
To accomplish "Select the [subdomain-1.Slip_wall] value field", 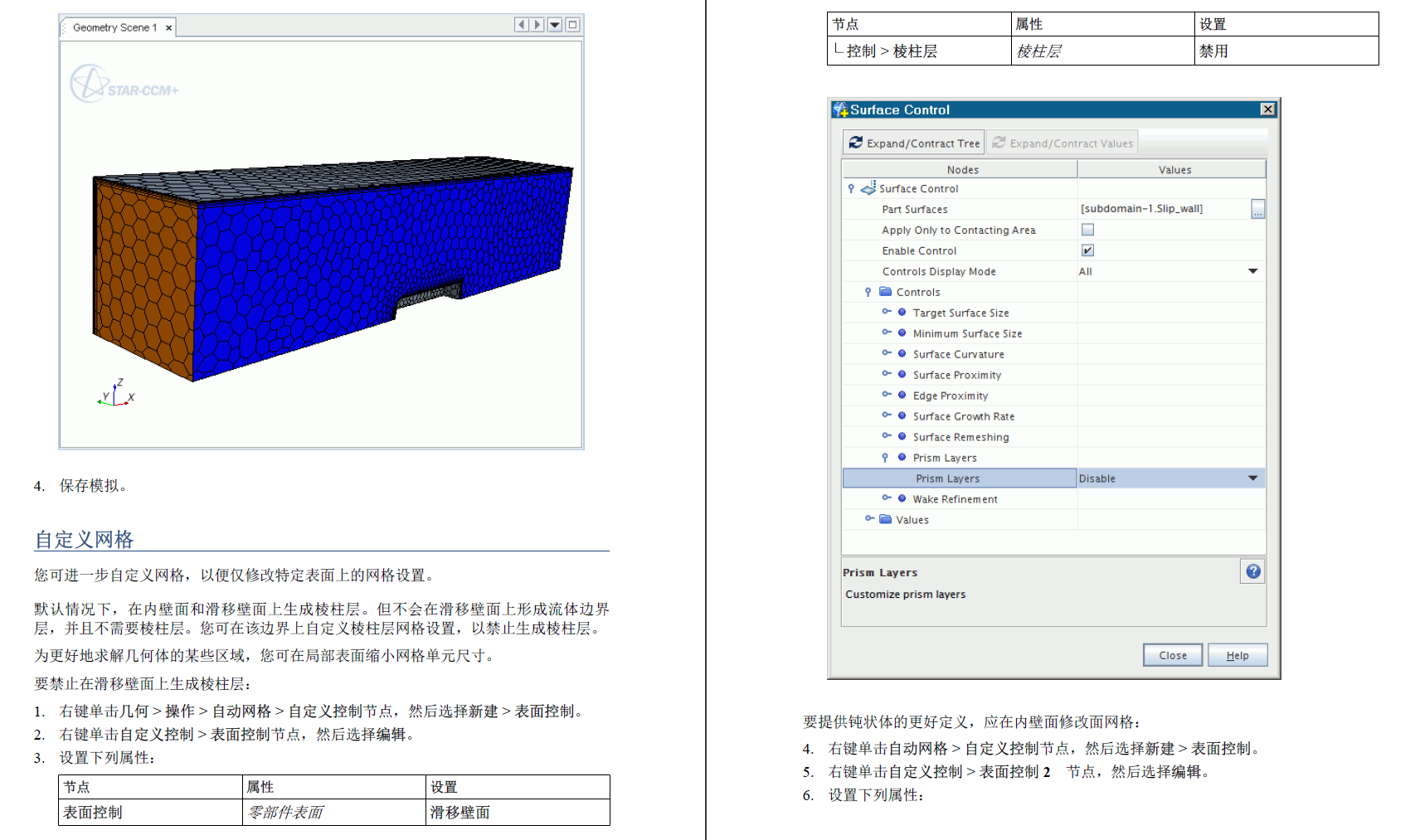I will [1165, 209].
